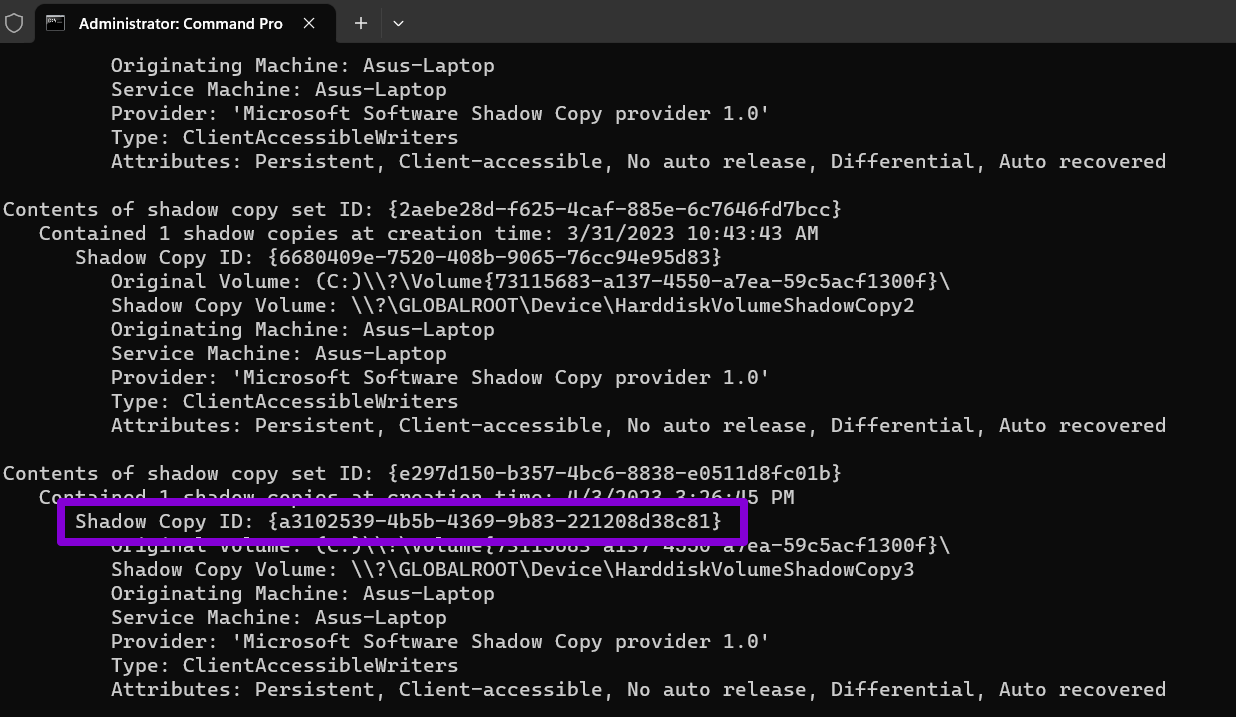Click Service Machine line below HarddiskVolumeShadowCopy3 block
This screenshot has width=1236, height=717.
pos(278,618)
